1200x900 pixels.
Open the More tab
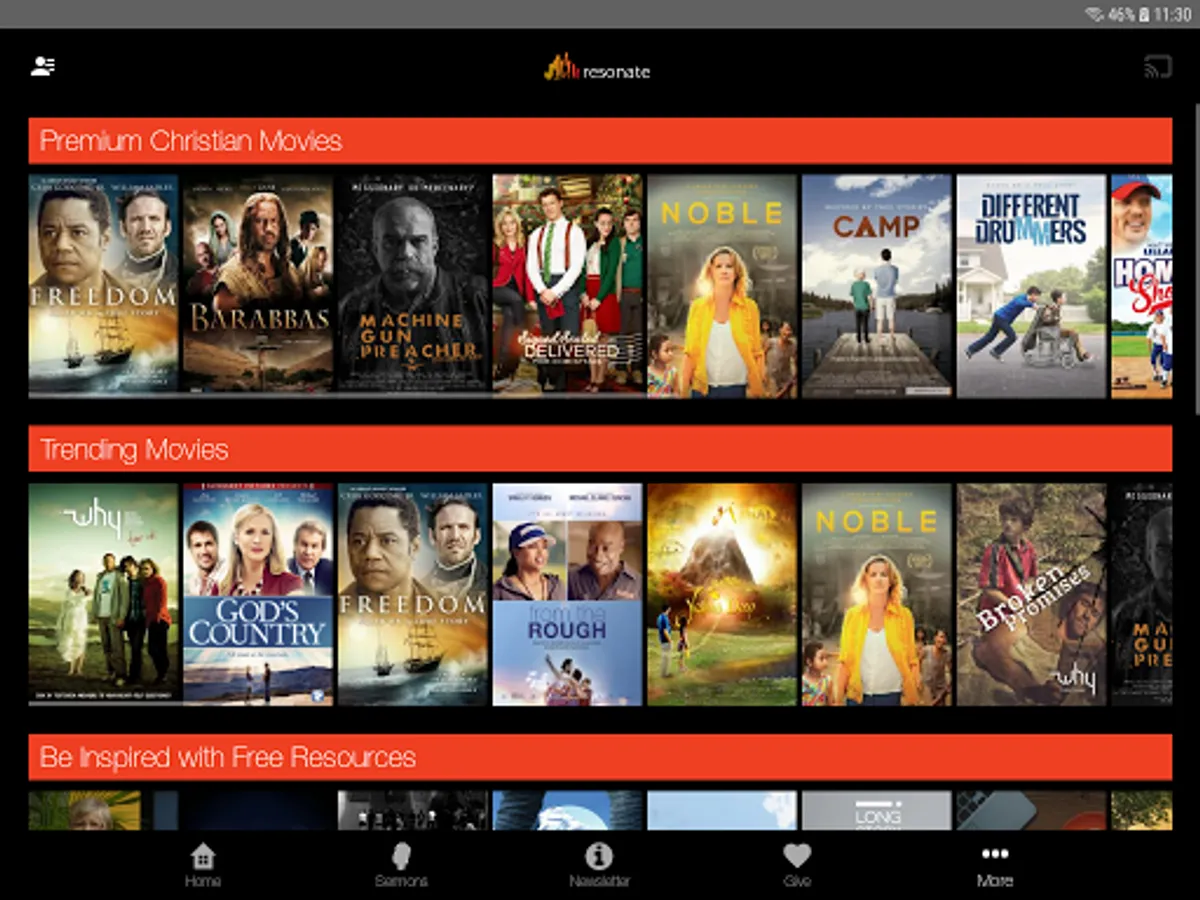pos(995,865)
